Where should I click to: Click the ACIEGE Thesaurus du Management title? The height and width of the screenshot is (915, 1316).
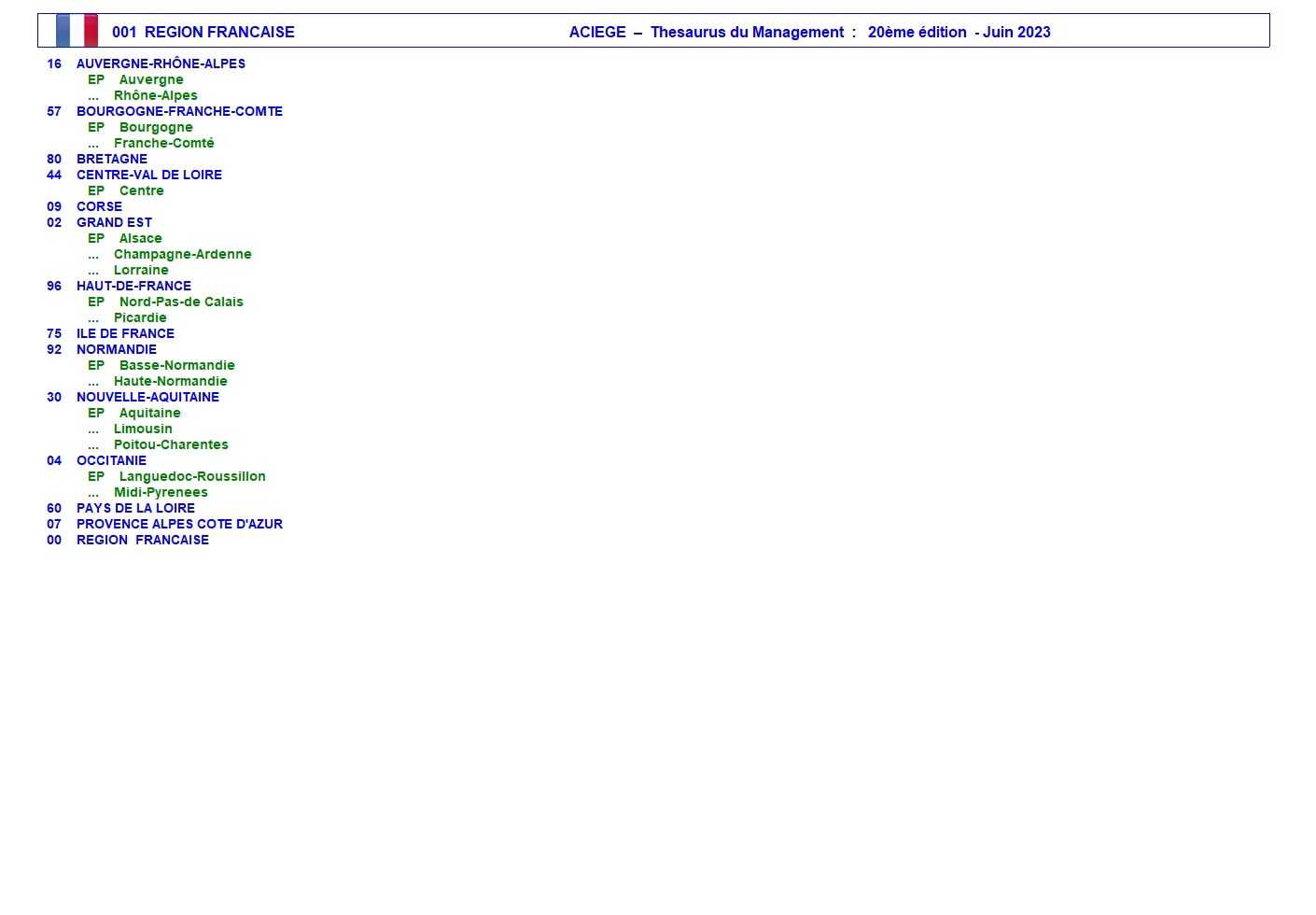809,32
